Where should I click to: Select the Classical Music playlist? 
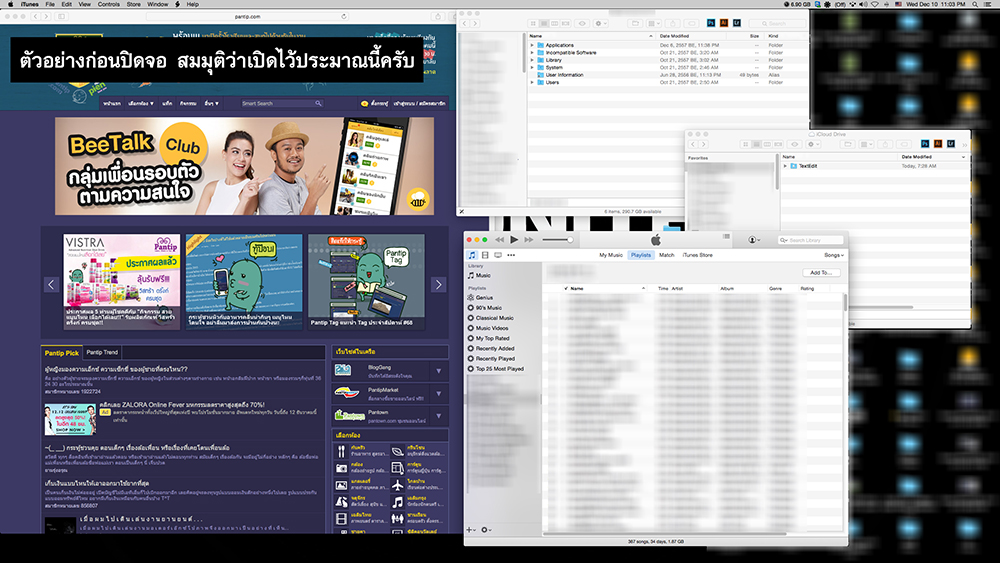[490, 318]
